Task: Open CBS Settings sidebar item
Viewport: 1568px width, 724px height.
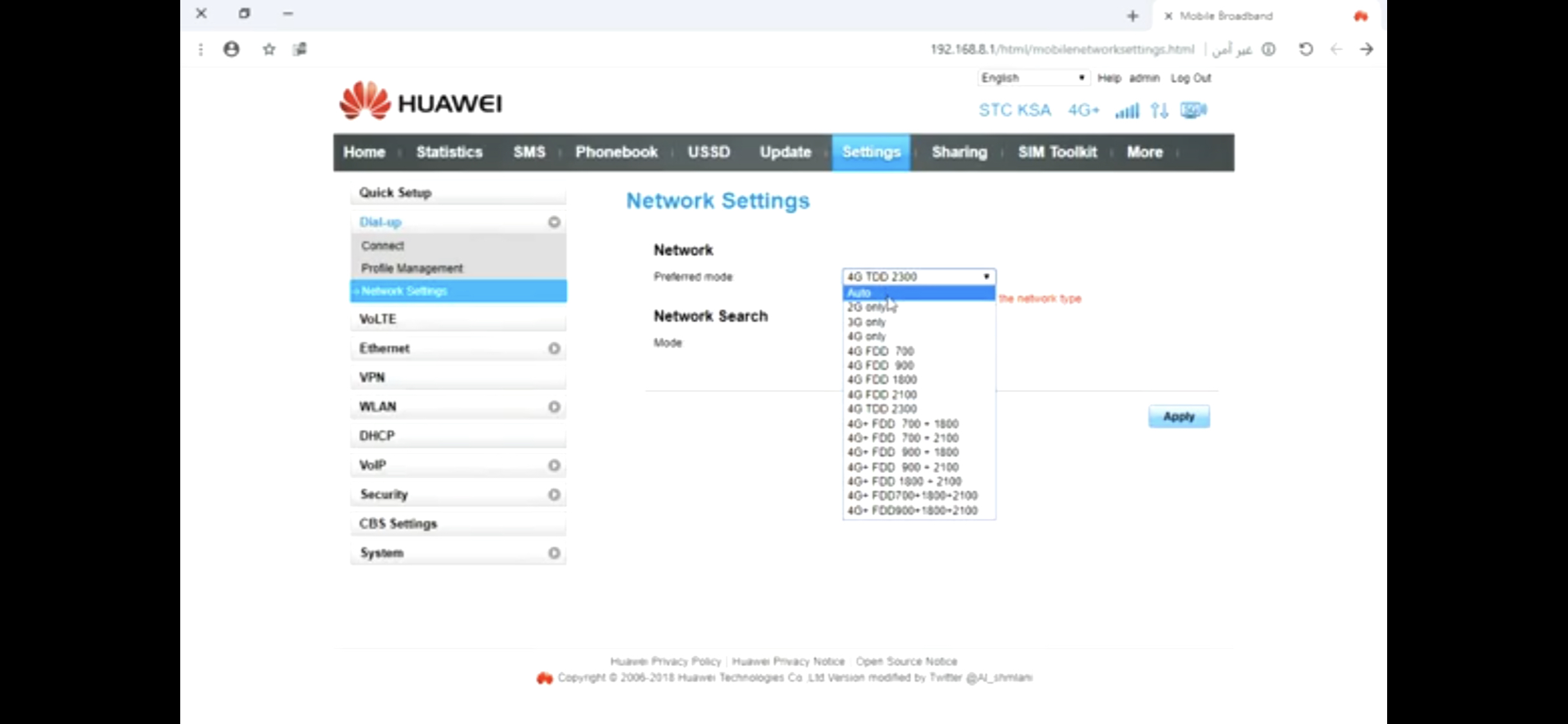Action: (458, 523)
